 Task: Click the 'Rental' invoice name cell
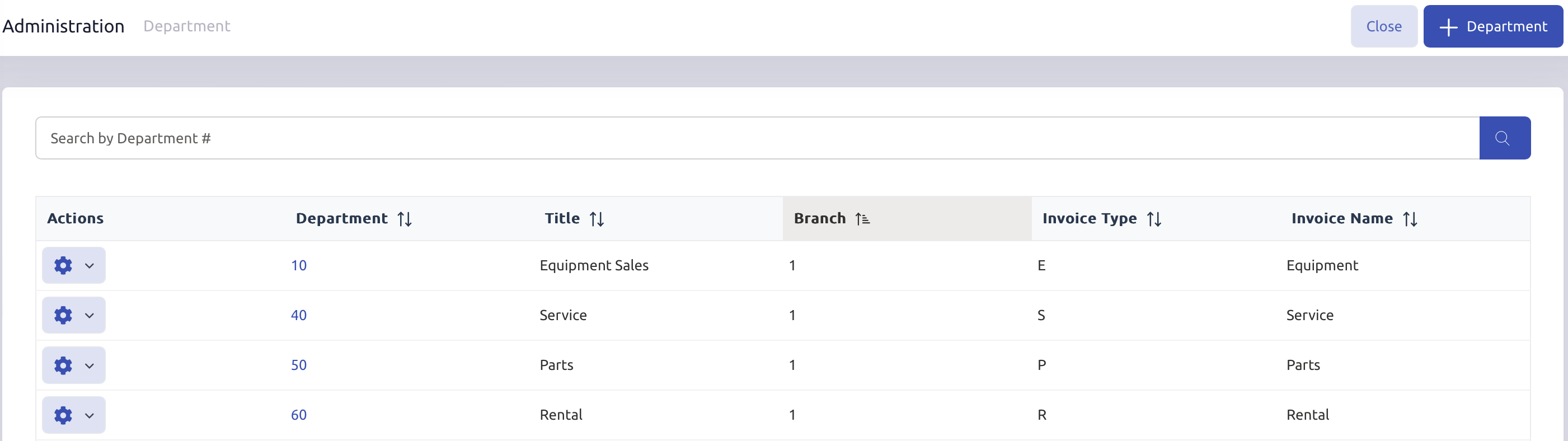(1307, 415)
